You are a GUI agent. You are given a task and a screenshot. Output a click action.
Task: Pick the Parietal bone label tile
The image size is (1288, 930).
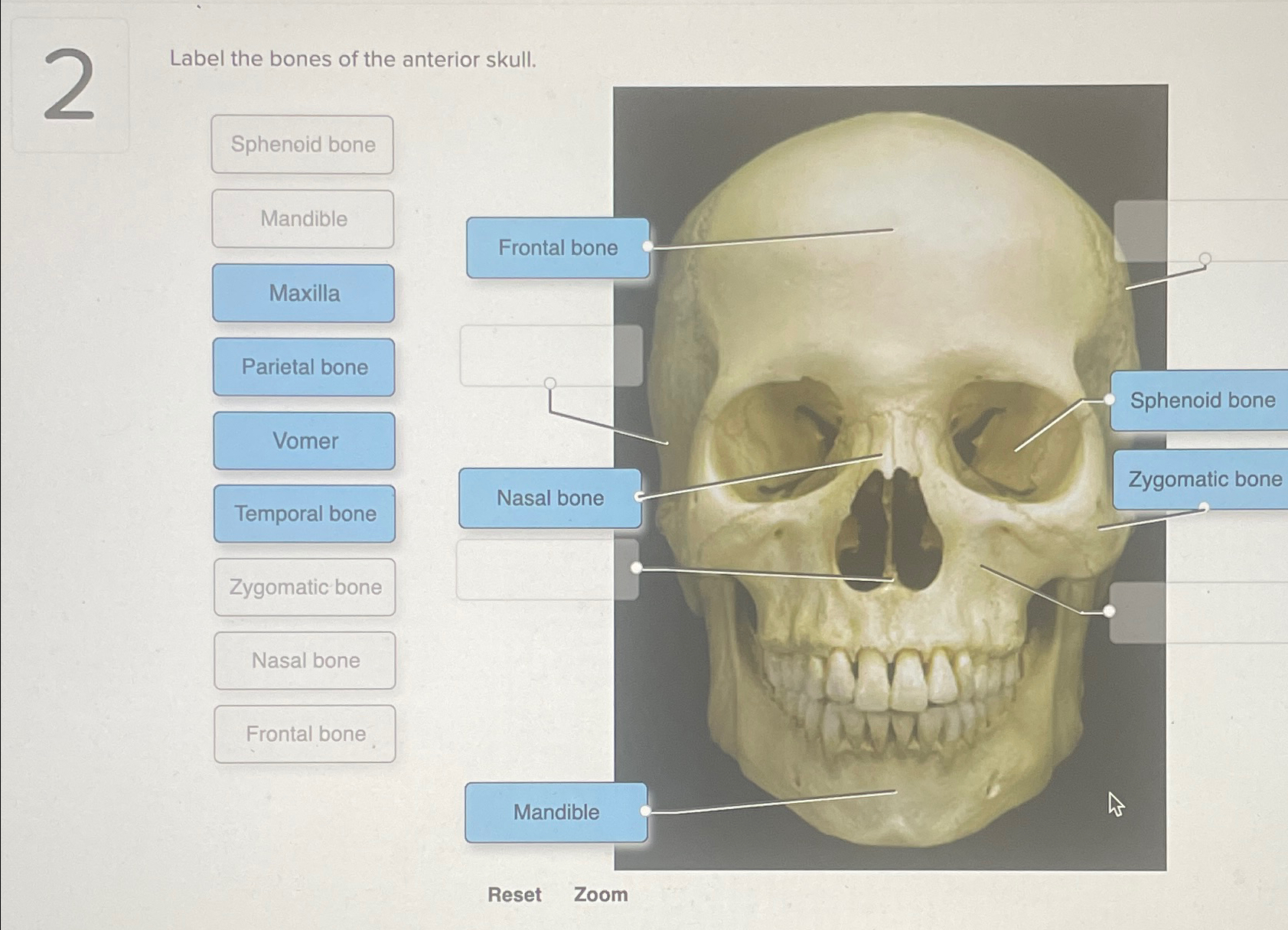coord(304,367)
